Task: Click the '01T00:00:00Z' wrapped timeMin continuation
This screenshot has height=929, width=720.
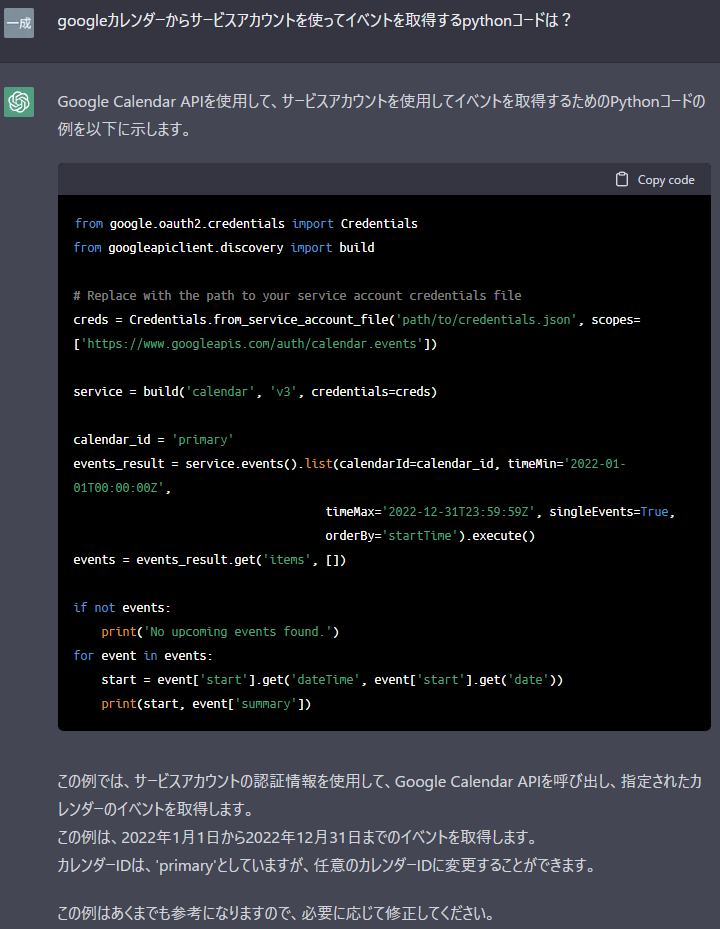Action: 119,488
